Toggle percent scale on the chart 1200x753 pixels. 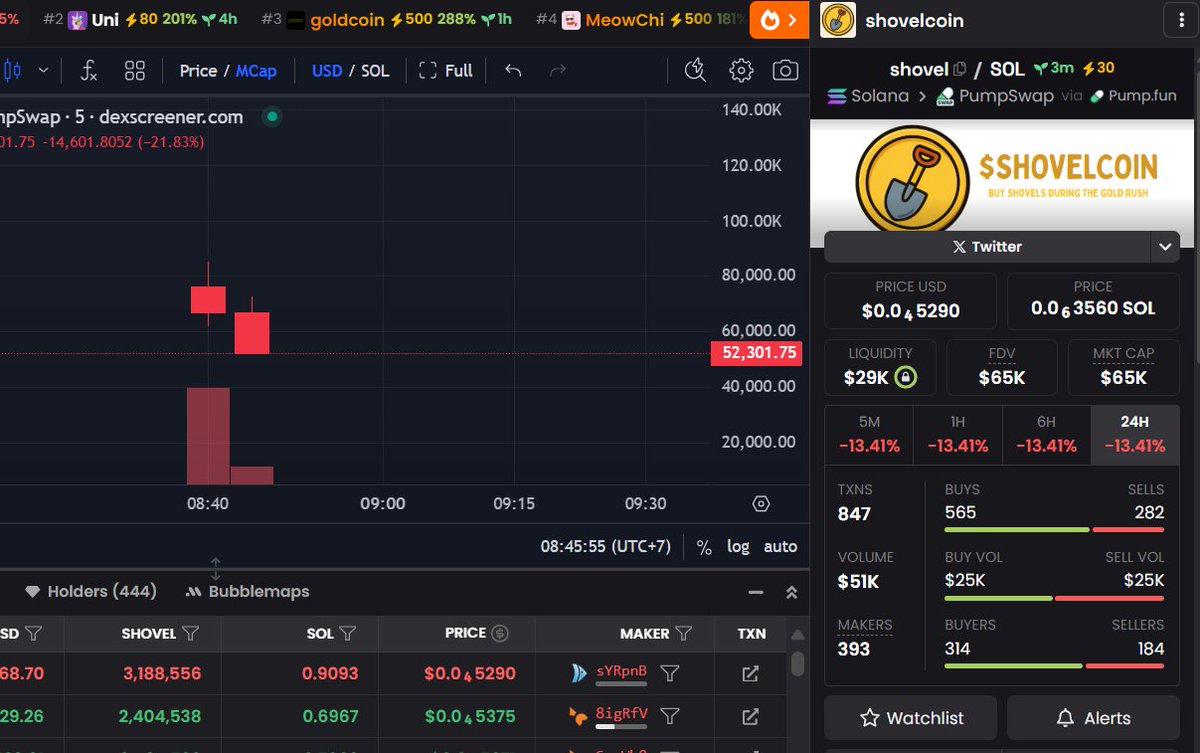(704, 547)
